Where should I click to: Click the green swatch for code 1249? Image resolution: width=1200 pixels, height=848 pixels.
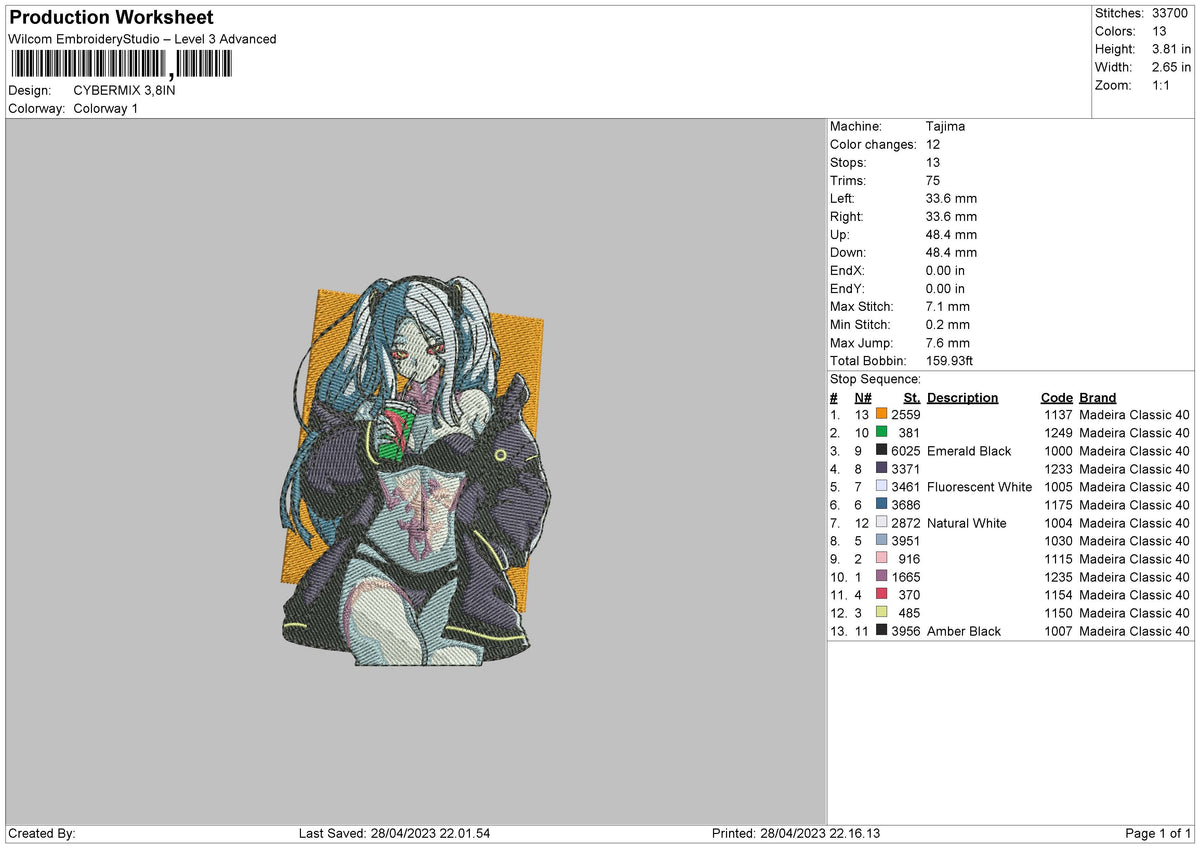point(881,432)
